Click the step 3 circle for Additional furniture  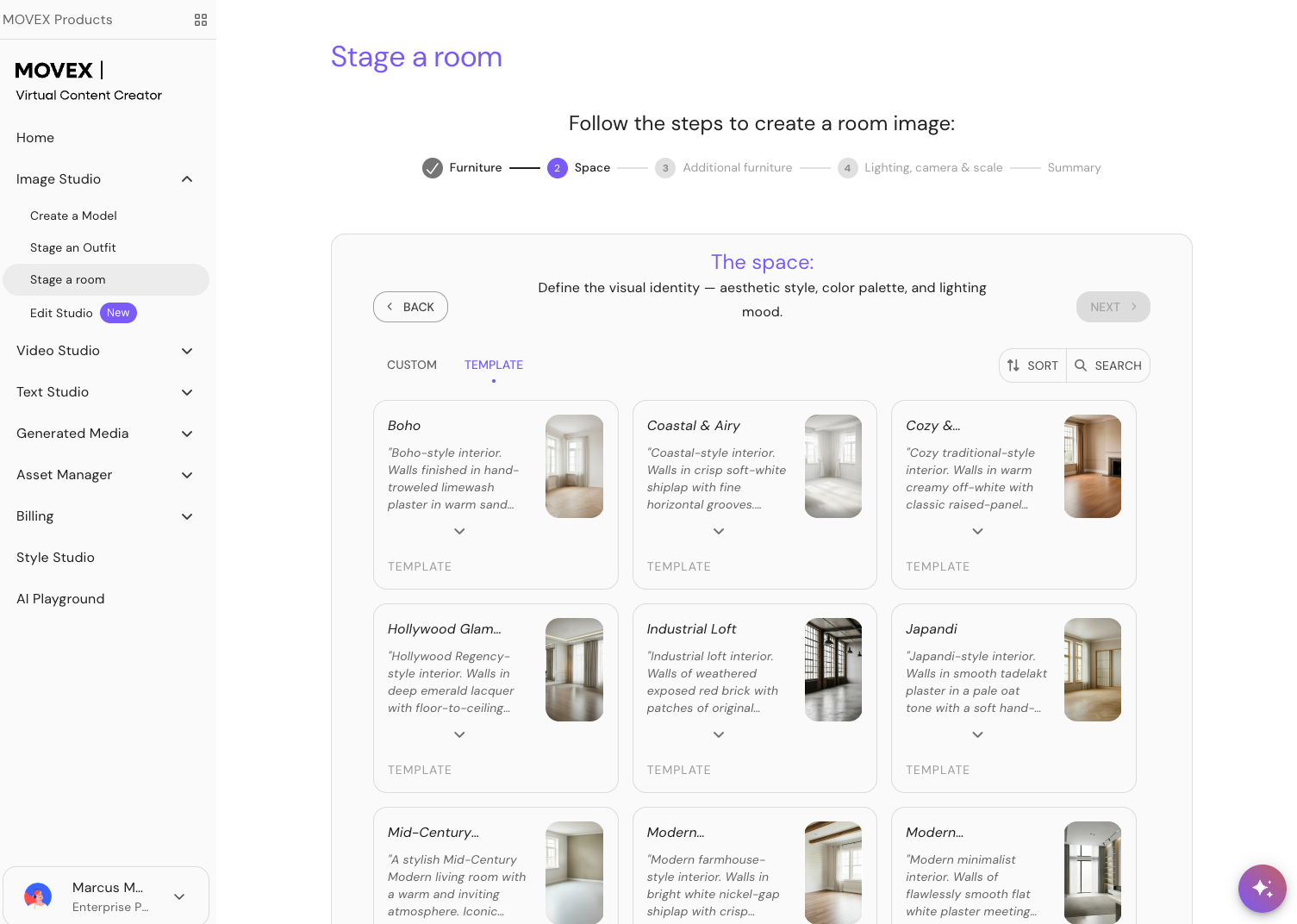[665, 168]
